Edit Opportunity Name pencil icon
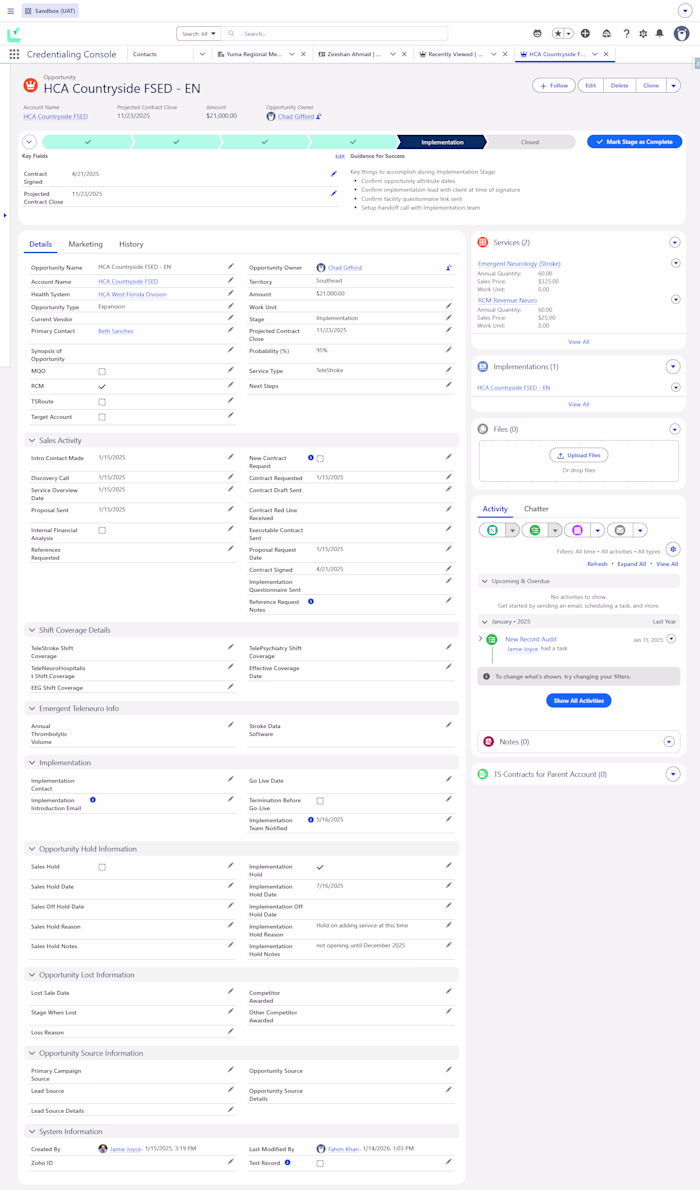This screenshot has height=1190, width=700. [231, 266]
